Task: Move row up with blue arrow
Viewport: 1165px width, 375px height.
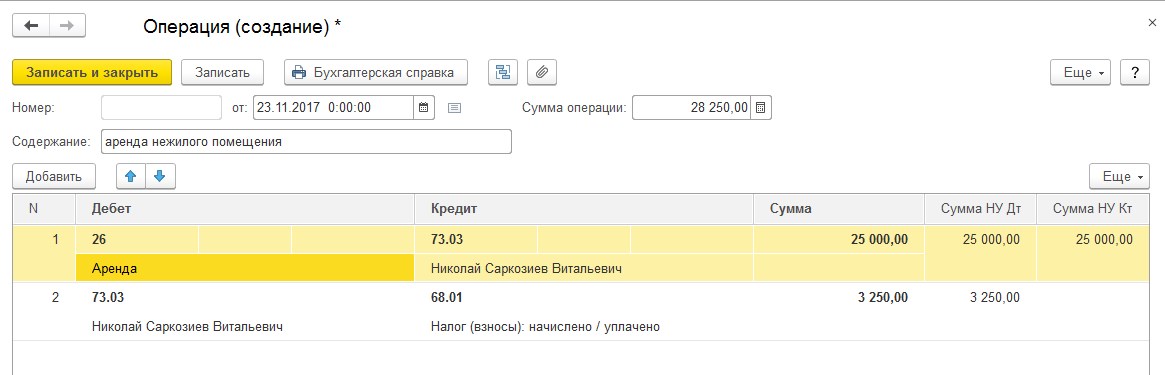Action: tap(132, 176)
